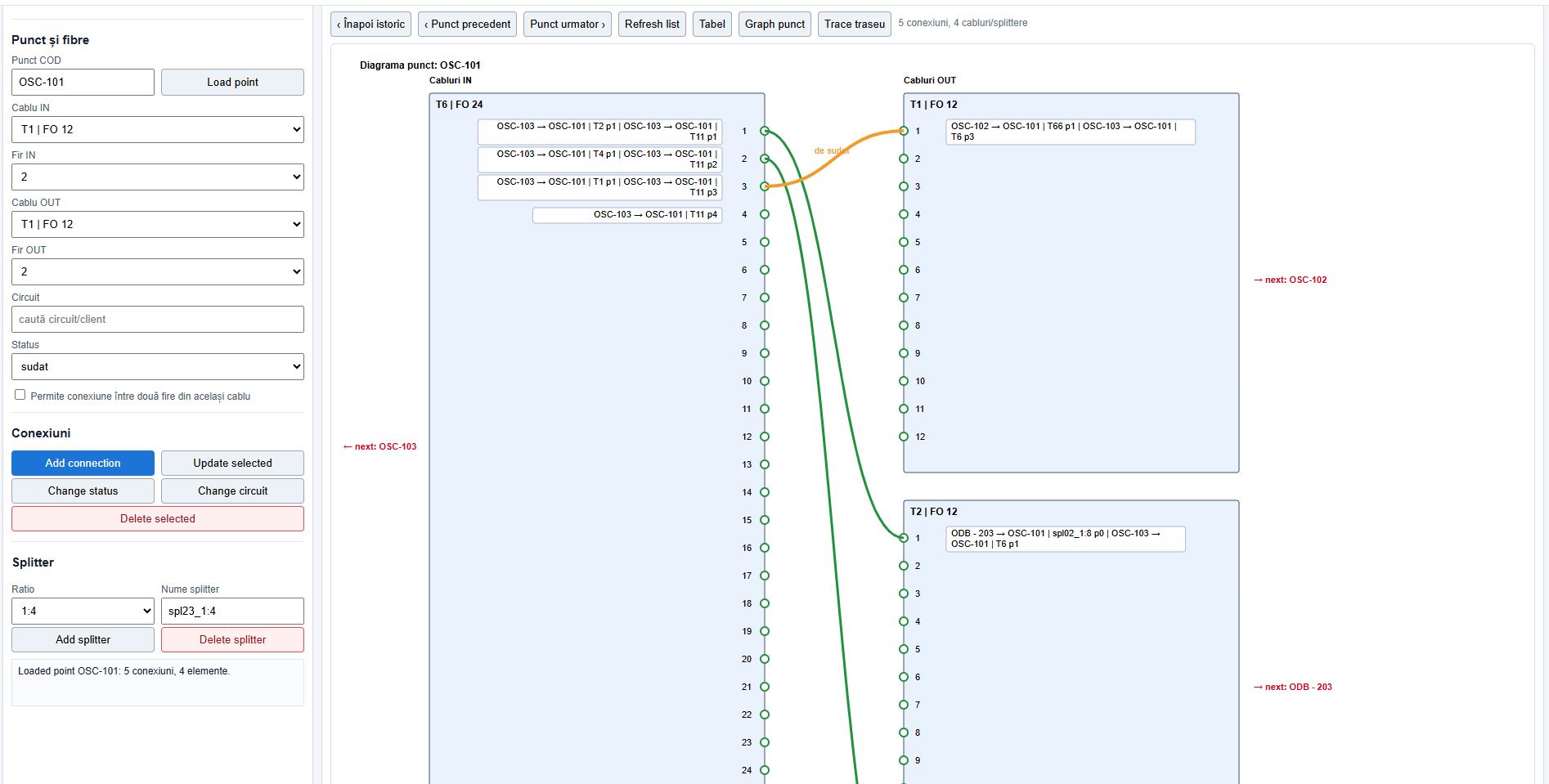Click port 12 of T1 | FO 12 cable
This screenshot has width=1549, height=784.
click(x=904, y=437)
